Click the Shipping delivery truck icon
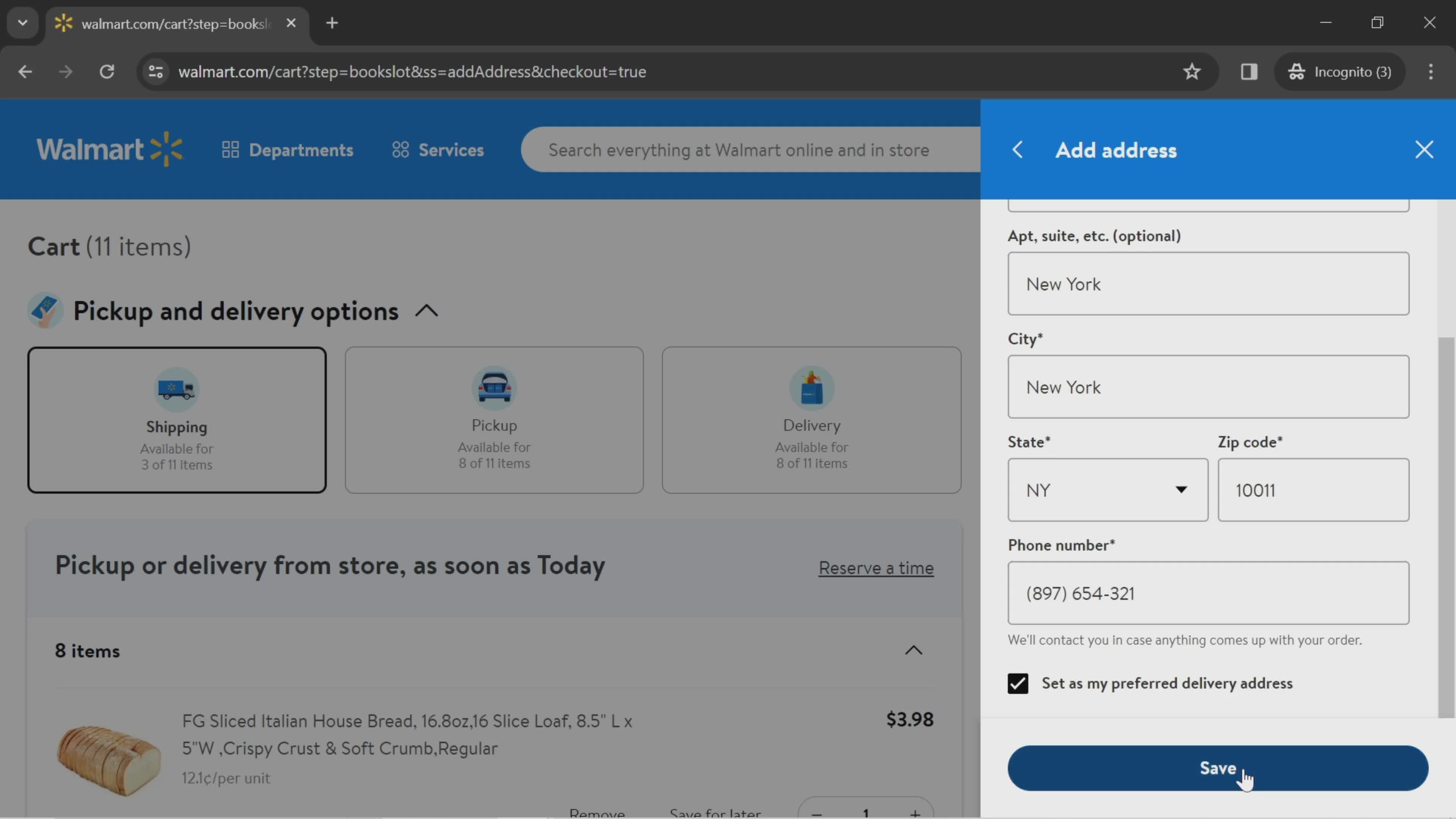Viewport: 1456px width, 819px height. [x=176, y=389]
